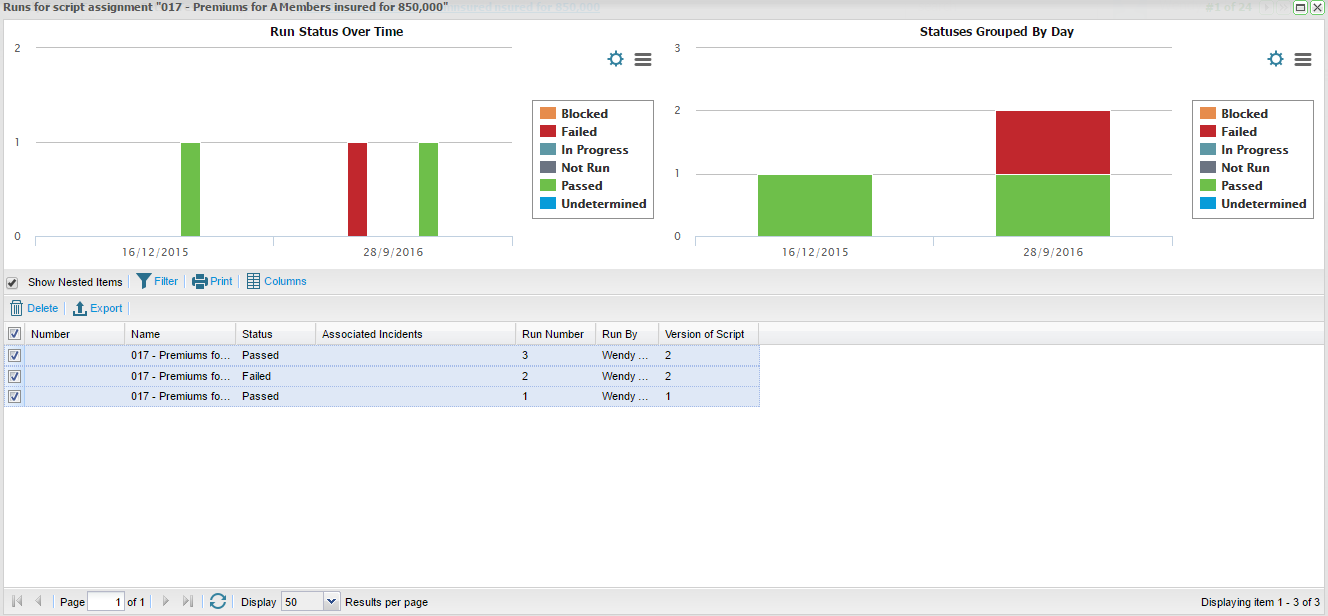Uncheck the checkbox for the Failed run row
The height and width of the screenshot is (616, 1328).
[14, 376]
